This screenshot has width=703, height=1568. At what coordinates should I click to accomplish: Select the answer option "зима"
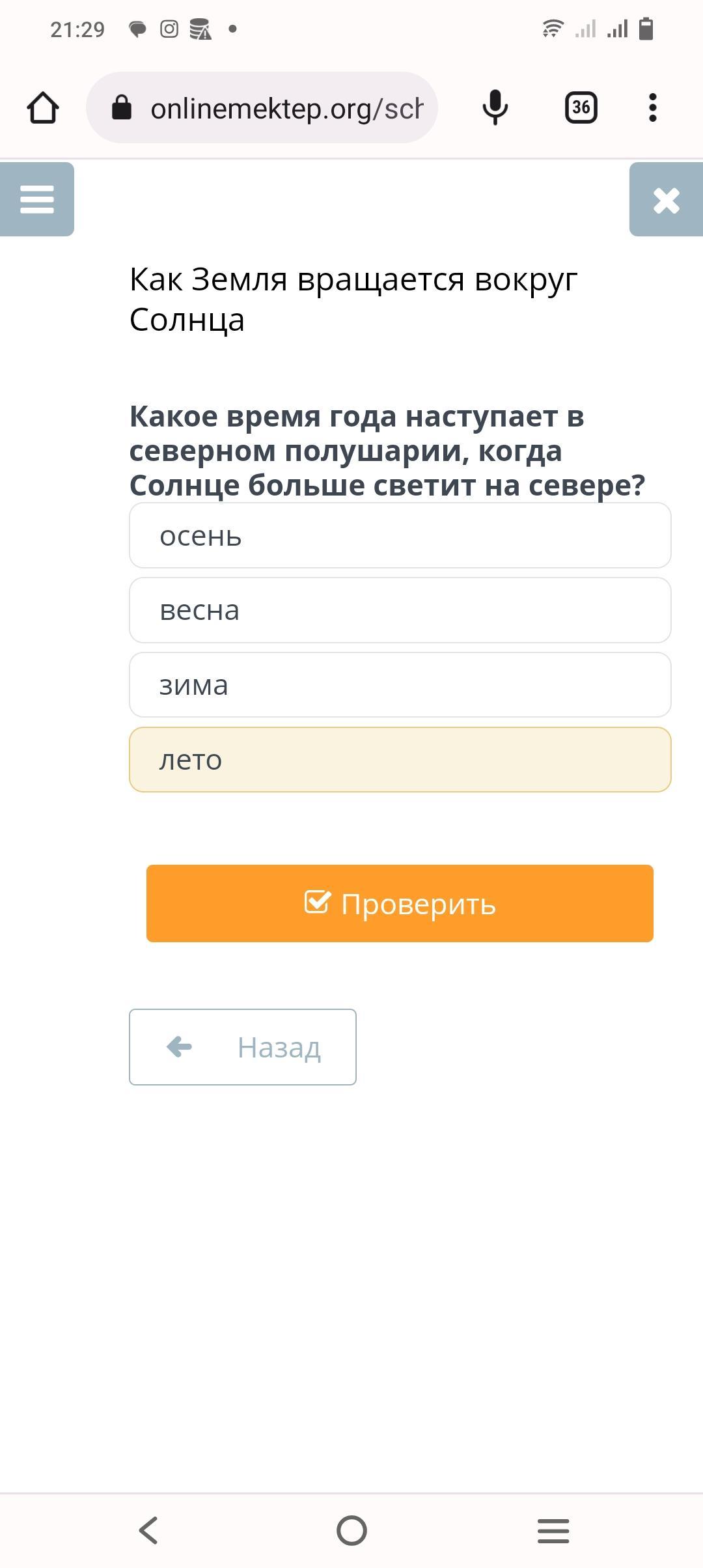[400, 685]
